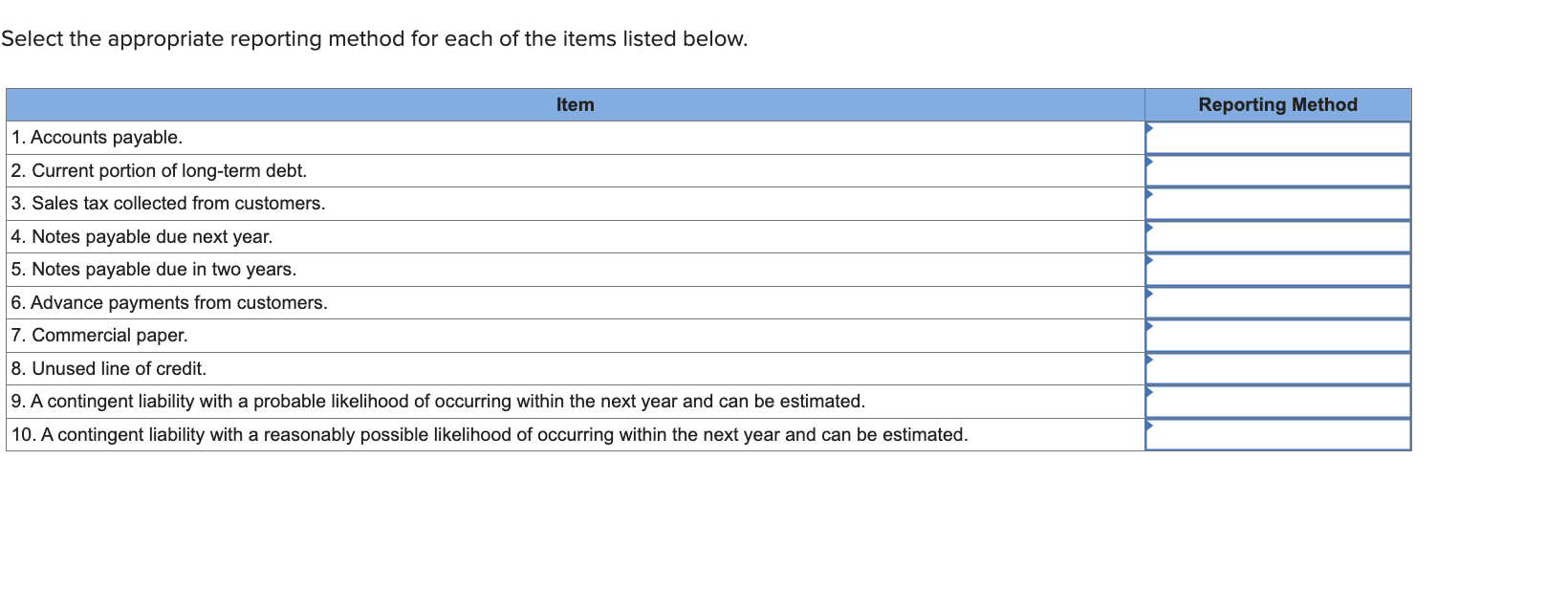The height and width of the screenshot is (591, 1568).
Task: Open the dropdown for the reasonably possible contingent liability
Action: point(1276,434)
